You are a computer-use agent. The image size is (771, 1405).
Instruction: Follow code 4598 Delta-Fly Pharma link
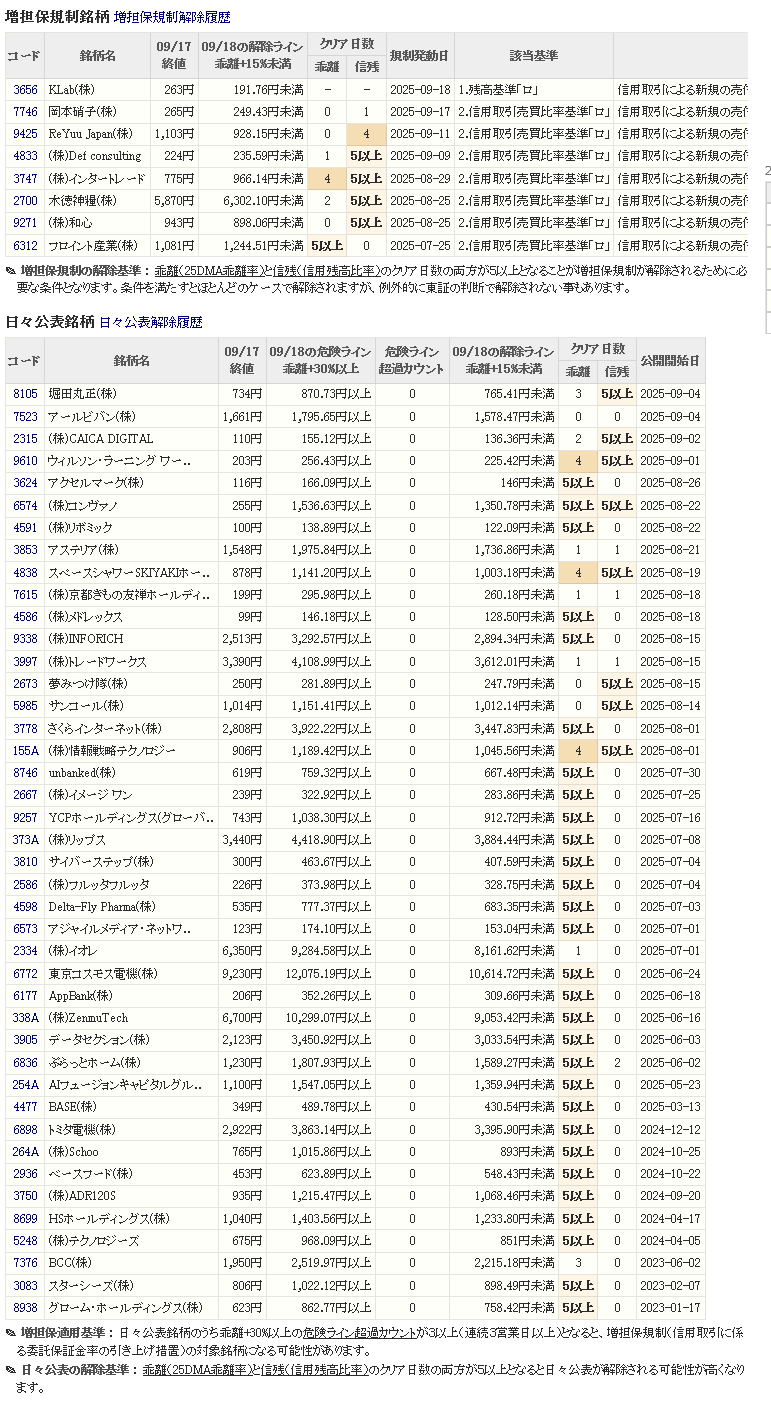pos(25,906)
